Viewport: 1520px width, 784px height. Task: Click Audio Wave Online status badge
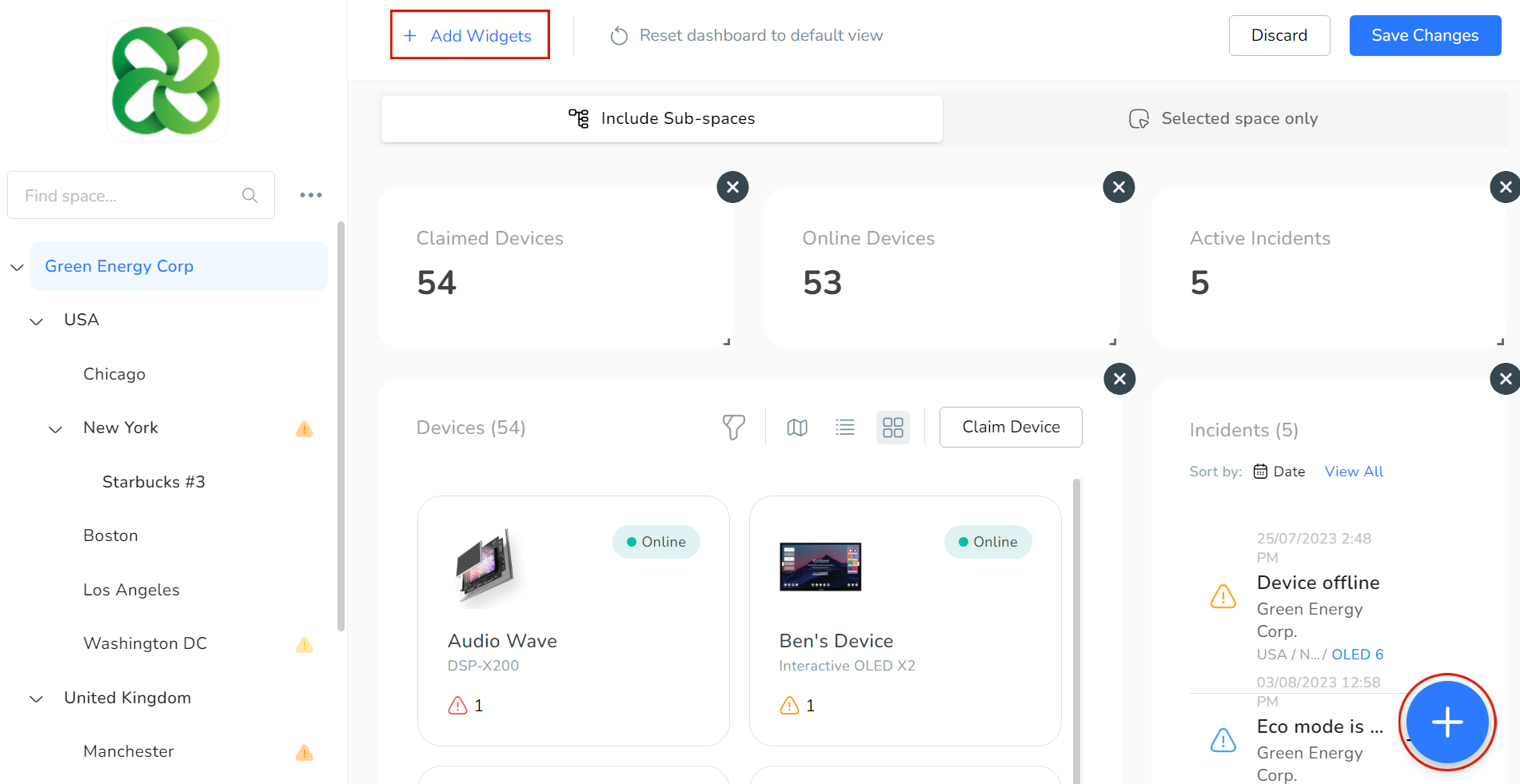[656, 542]
